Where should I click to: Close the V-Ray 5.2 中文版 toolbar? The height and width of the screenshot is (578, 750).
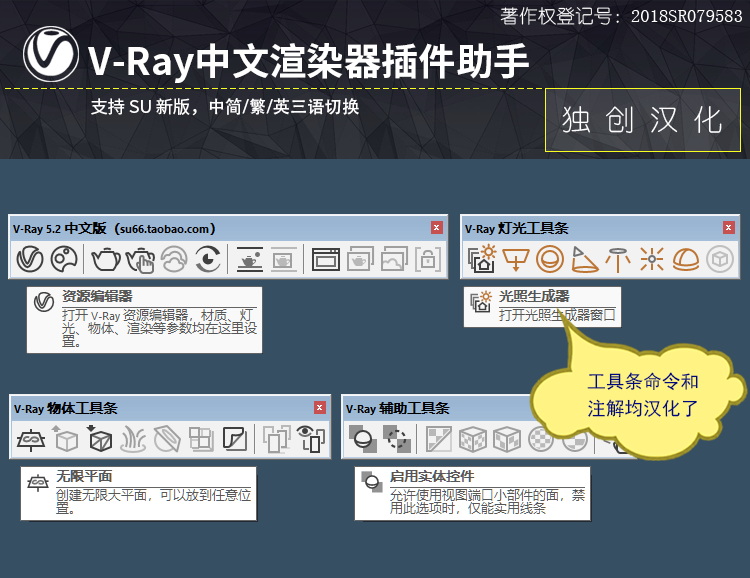(x=436, y=228)
